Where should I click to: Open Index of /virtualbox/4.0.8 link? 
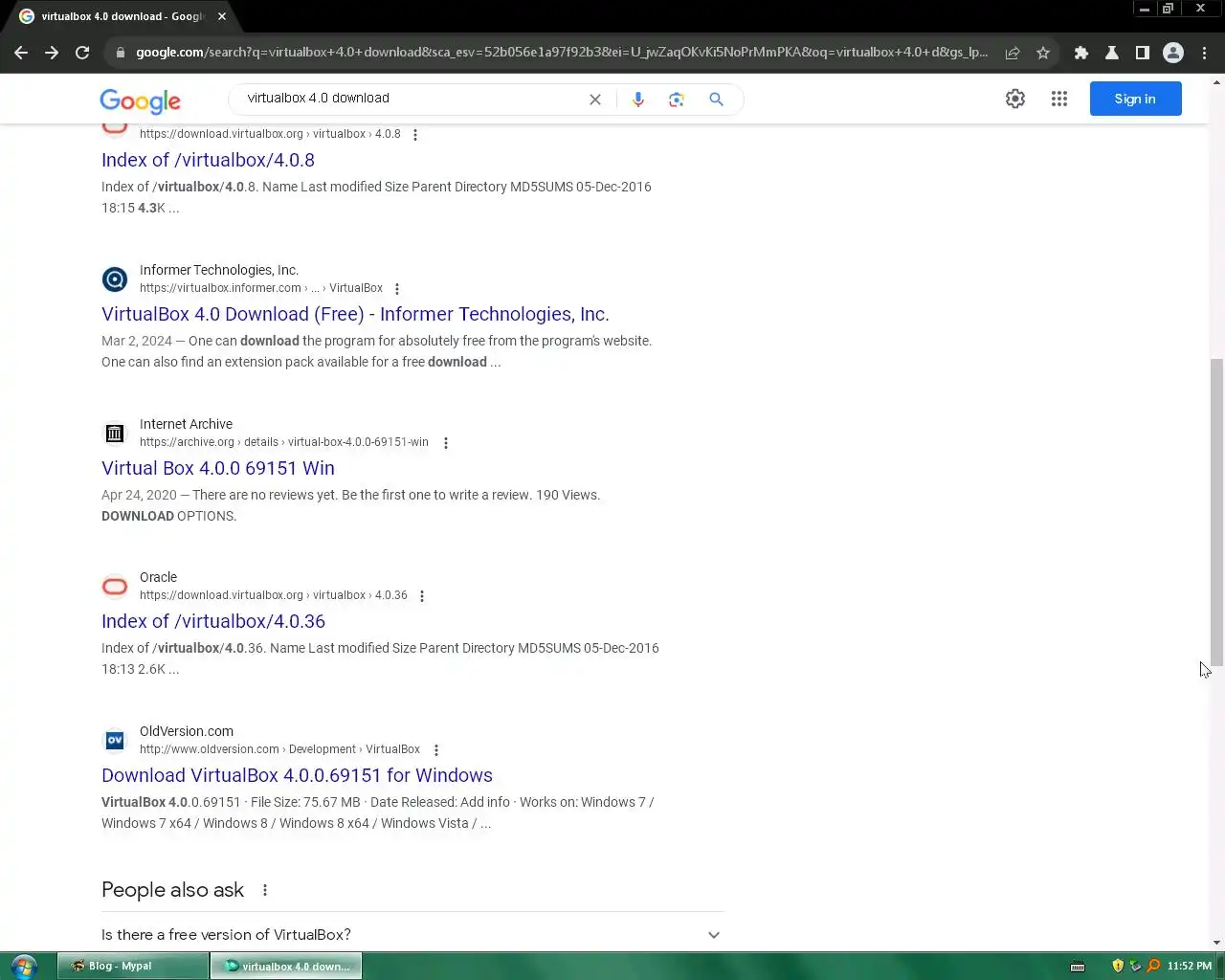(208, 161)
